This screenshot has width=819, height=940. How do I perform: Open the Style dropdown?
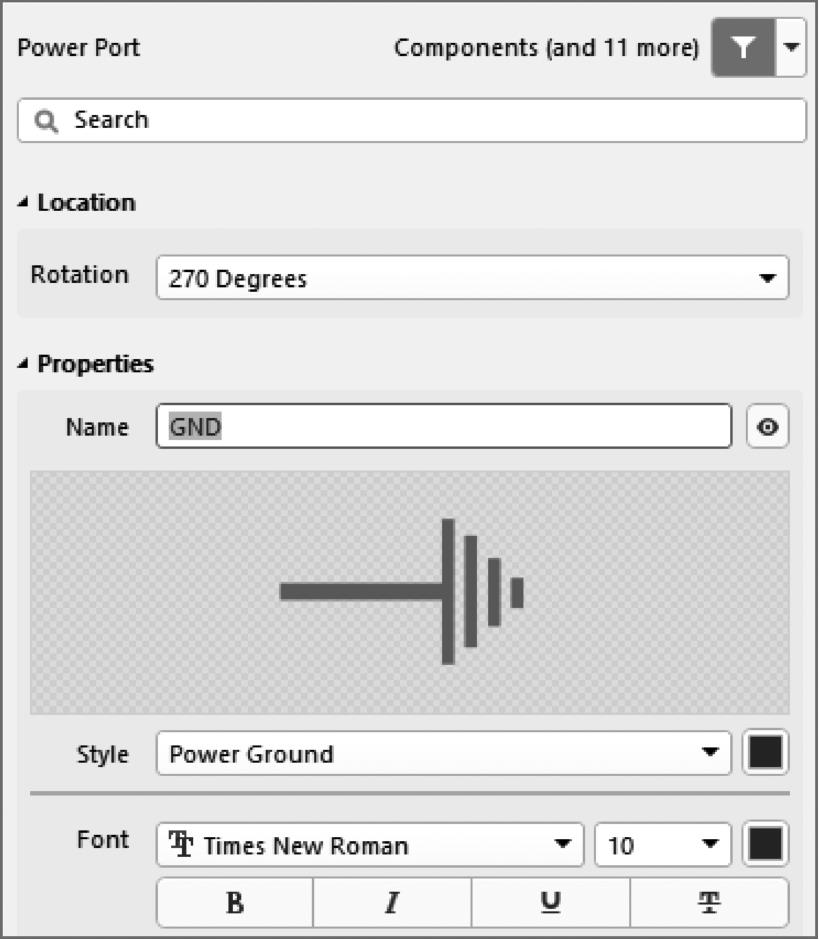[x=443, y=753]
